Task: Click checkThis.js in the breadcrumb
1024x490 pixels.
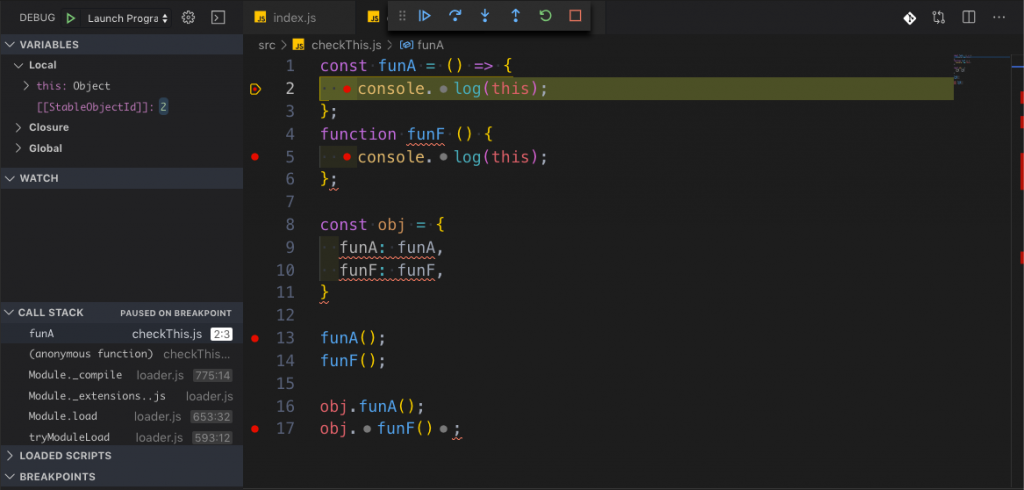Action: point(346,44)
